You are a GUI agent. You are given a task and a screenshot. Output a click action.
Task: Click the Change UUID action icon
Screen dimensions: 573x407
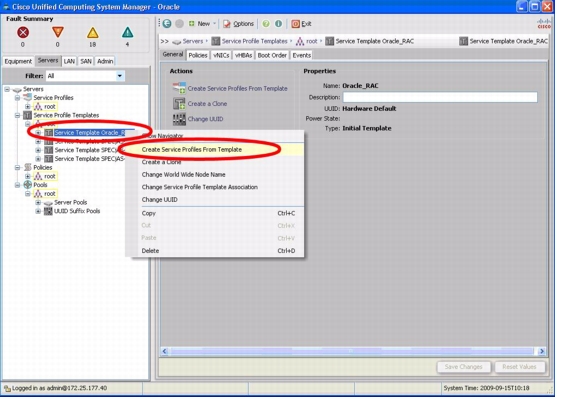[179, 119]
